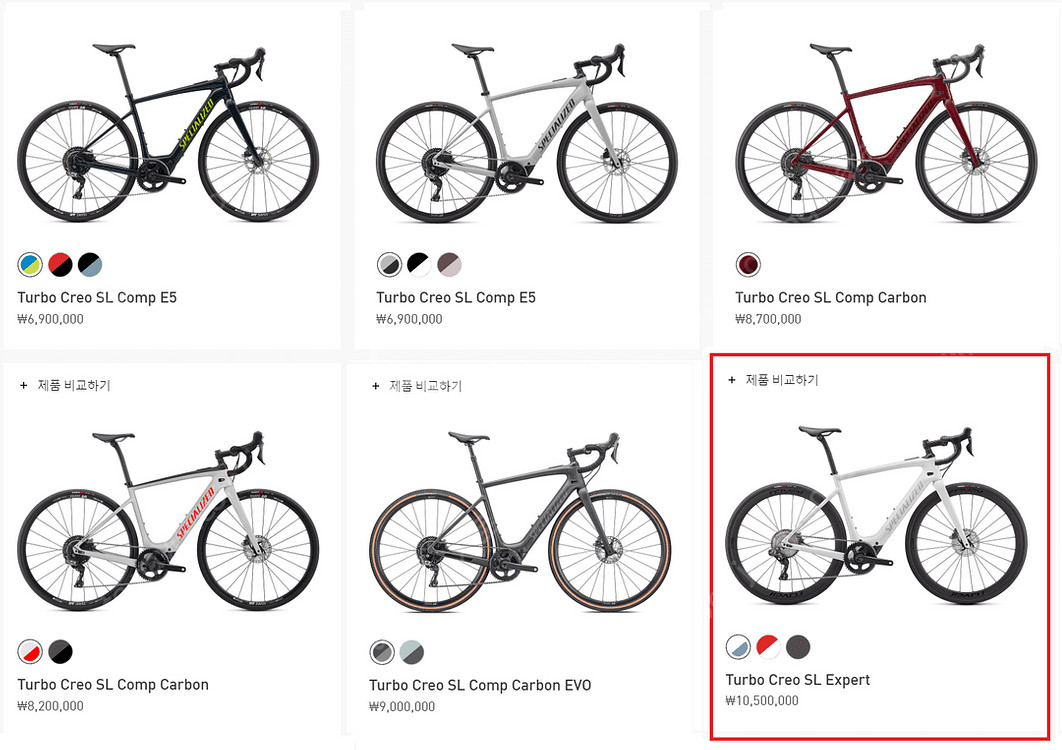Add Turbo Creo SL Expert to product compare
1062x750 pixels.
773,380
